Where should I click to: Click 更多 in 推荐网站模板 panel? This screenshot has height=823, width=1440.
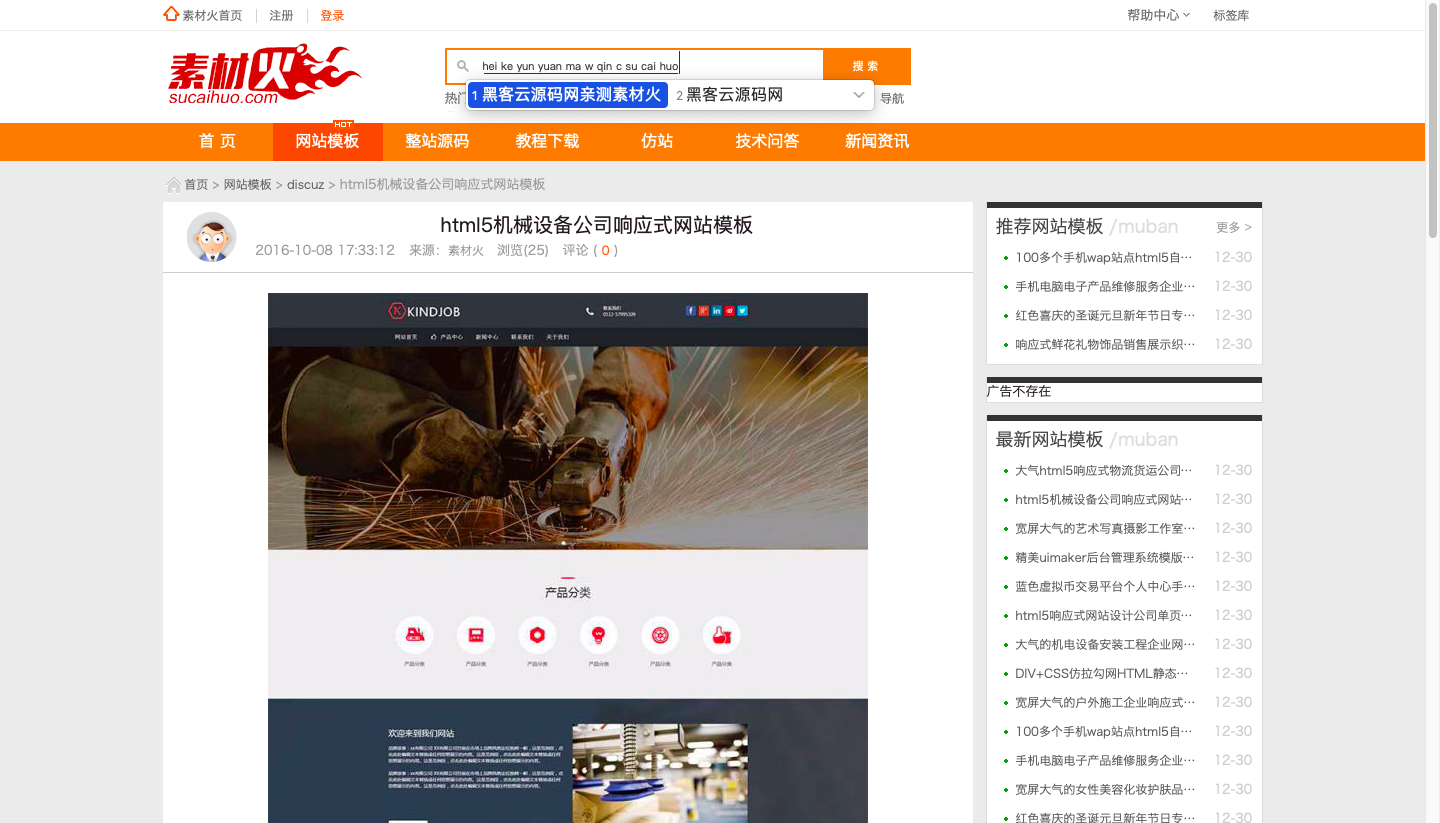pyautogui.click(x=1233, y=227)
